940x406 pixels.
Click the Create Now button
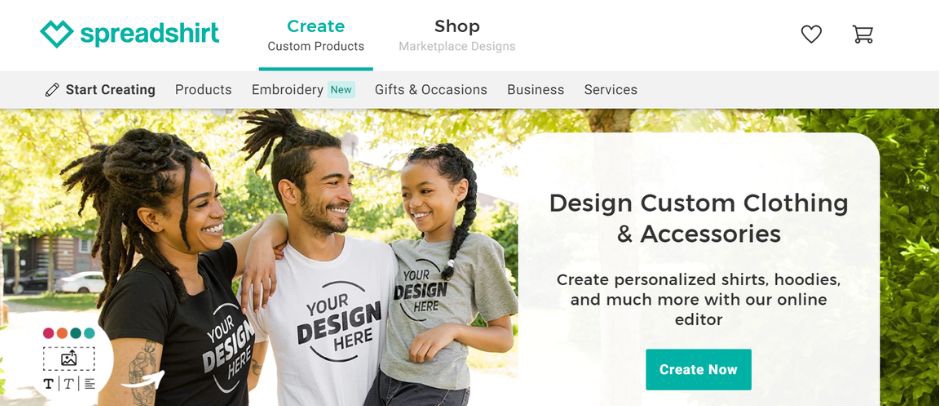[x=698, y=369]
